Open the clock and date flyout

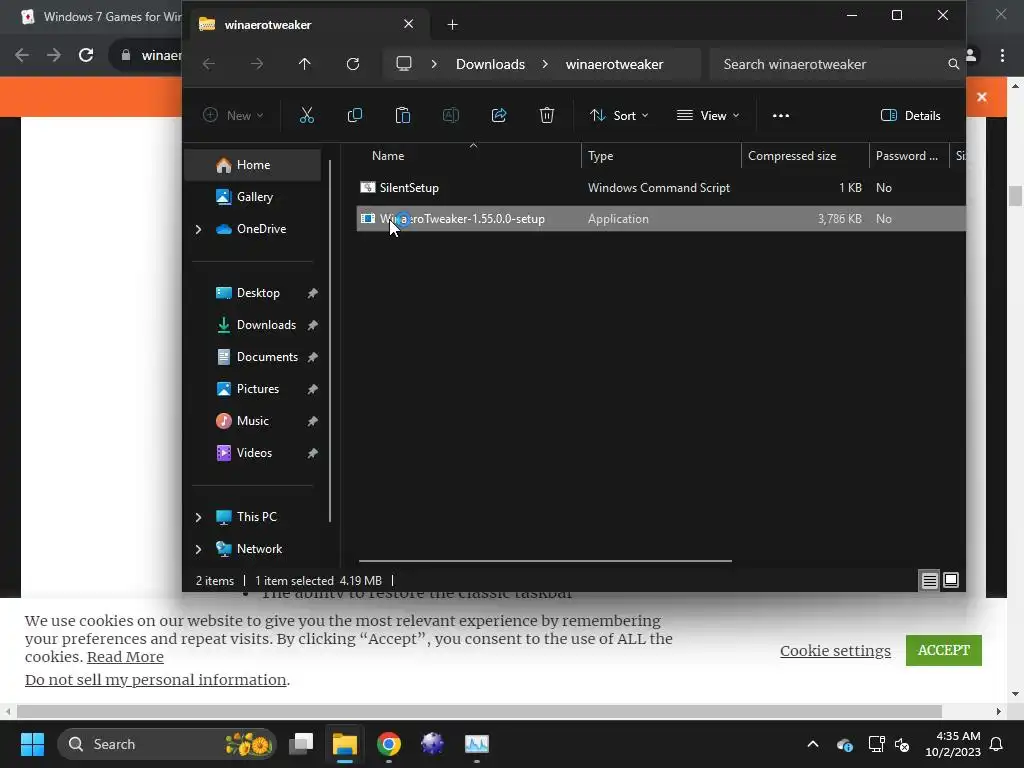[x=953, y=744]
